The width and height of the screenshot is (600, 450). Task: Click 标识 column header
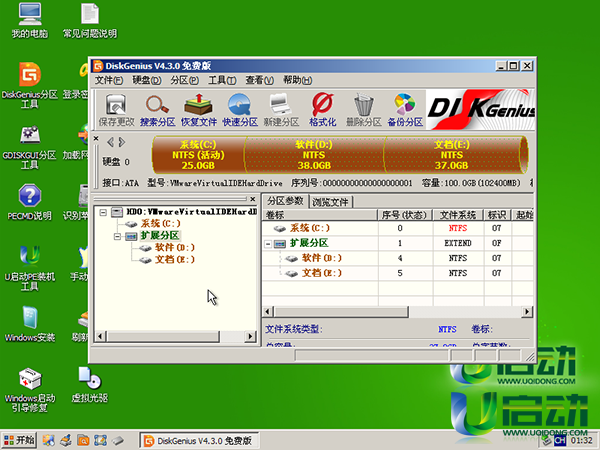[x=497, y=215]
